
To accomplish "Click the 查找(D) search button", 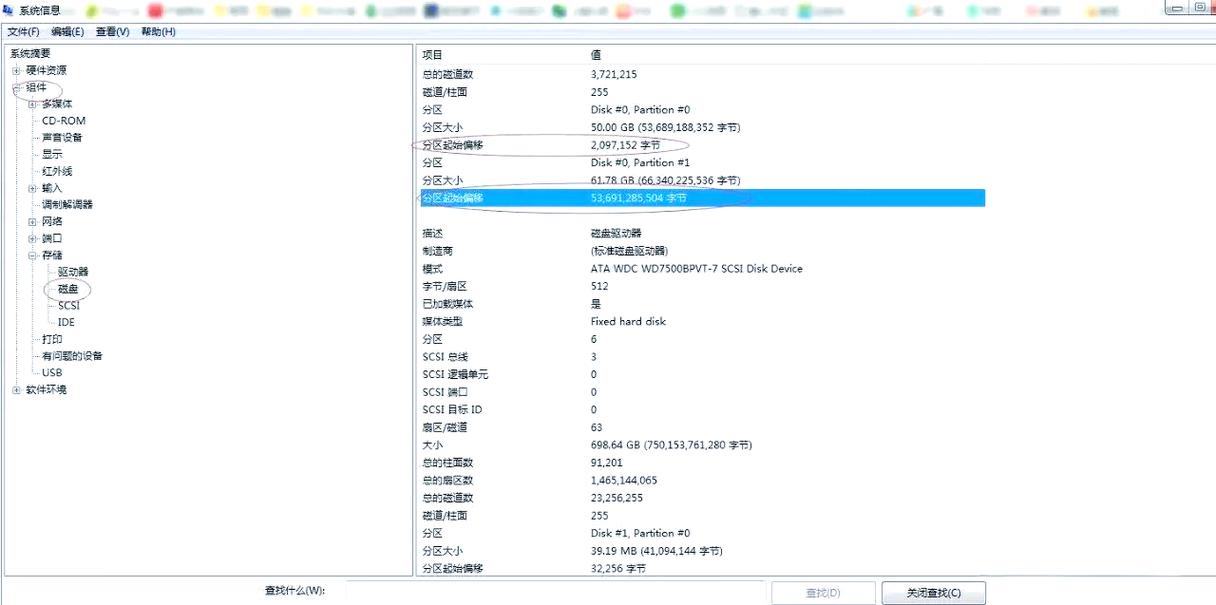I will tap(820, 592).
